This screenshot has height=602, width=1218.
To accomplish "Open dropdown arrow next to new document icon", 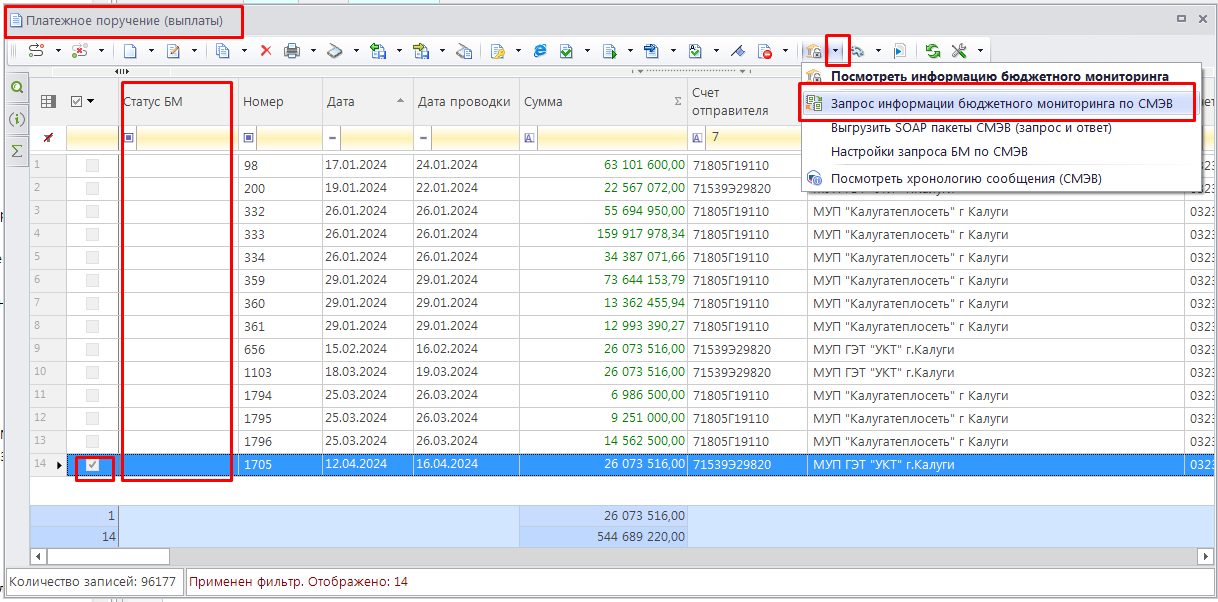I will (x=151, y=50).
